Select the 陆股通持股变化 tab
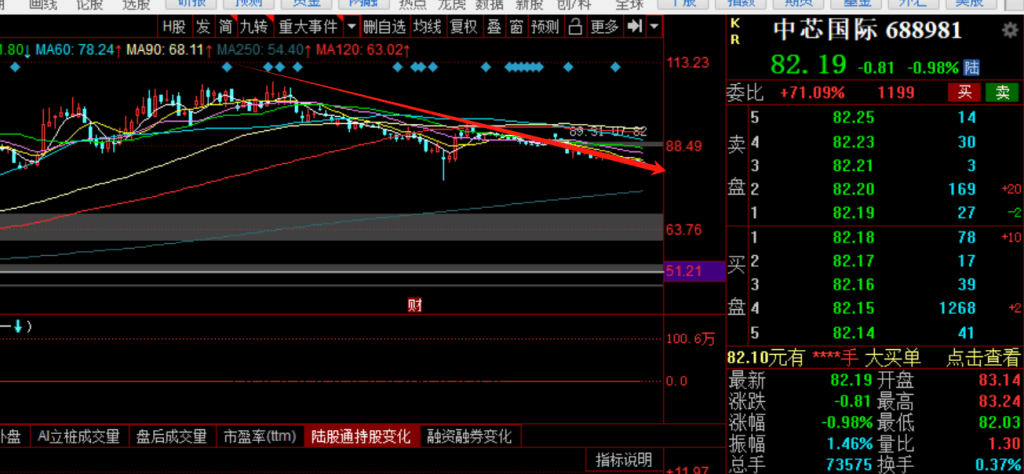This screenshot has height=474, width=1024. coord(360,436)
